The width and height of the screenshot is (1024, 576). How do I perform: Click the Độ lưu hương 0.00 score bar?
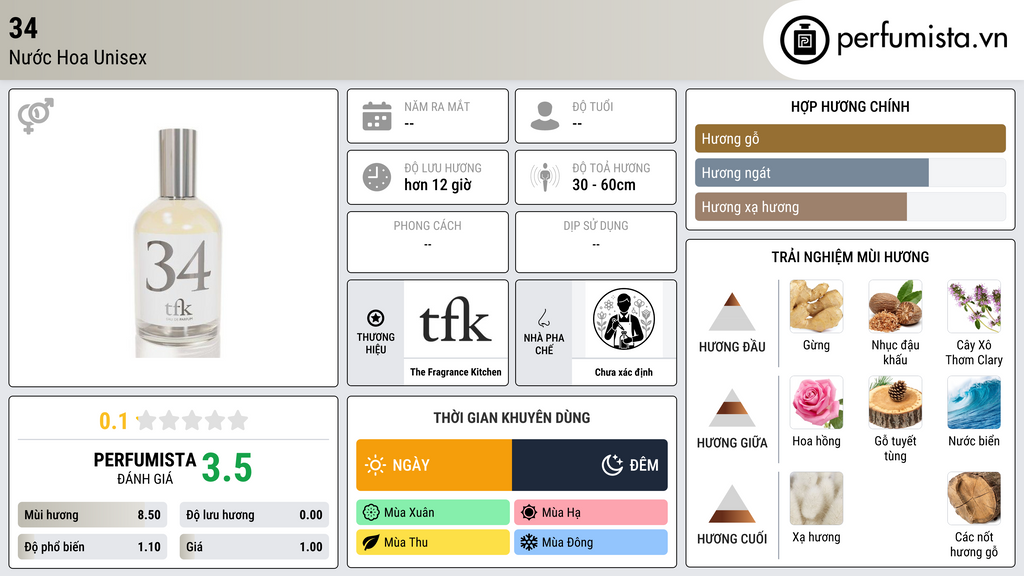(x=254, y=515)
